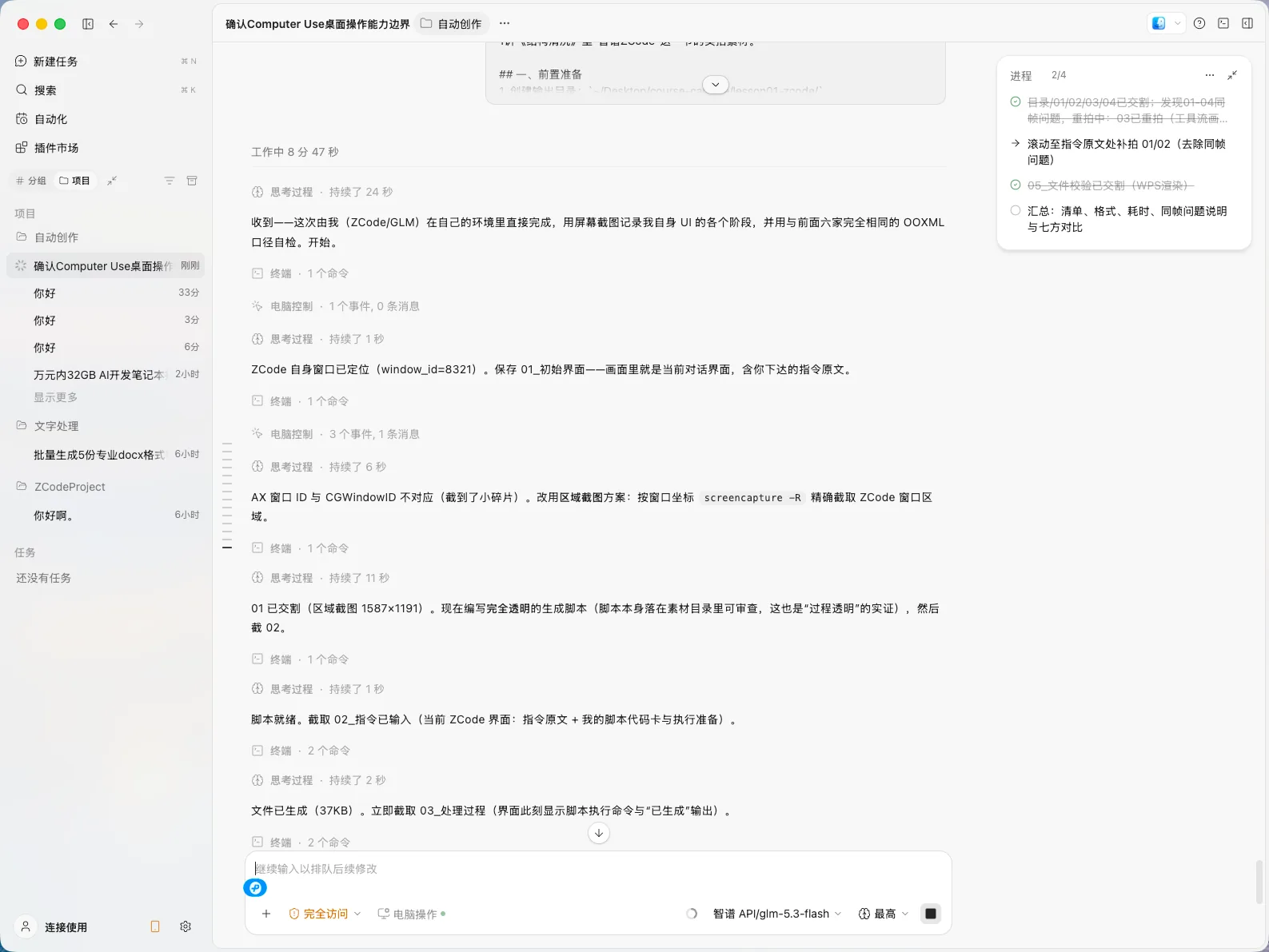Expand the 文字处理 project folder

tap(106, 426)
